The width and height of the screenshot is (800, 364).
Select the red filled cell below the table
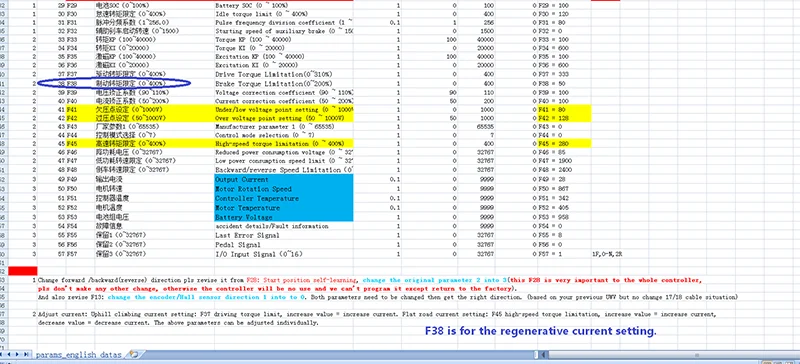point(23,271)
